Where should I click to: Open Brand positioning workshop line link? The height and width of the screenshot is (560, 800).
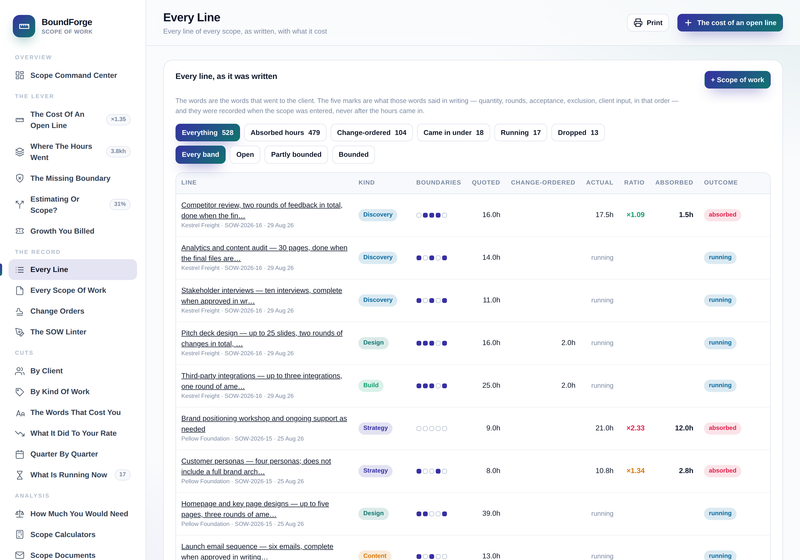tap(264, 424)
